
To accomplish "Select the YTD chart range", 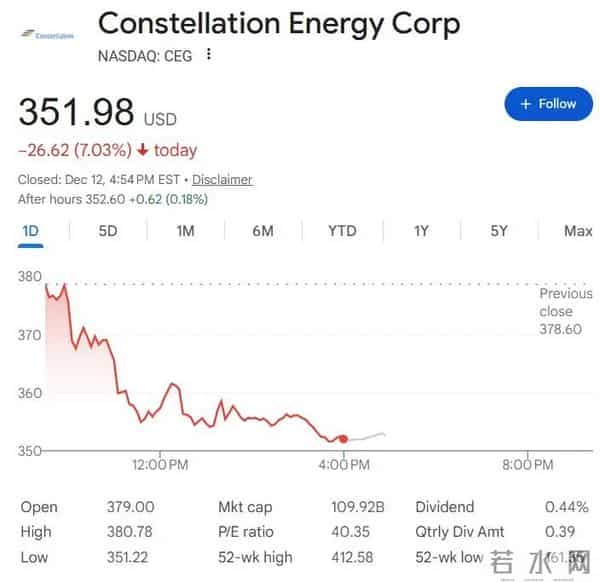I will [342, 231].
